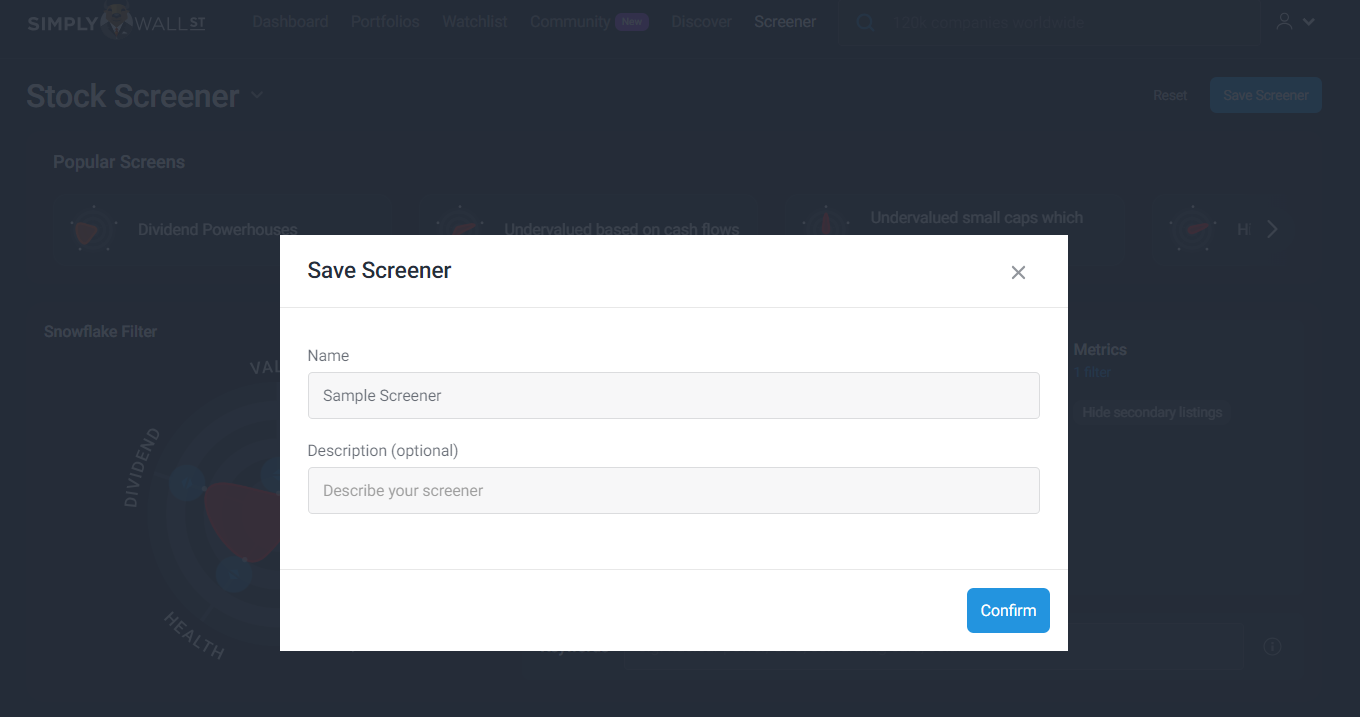Open the user account menu
This screenshot has width=1360, height=717.
click(x=1295, y=22)
